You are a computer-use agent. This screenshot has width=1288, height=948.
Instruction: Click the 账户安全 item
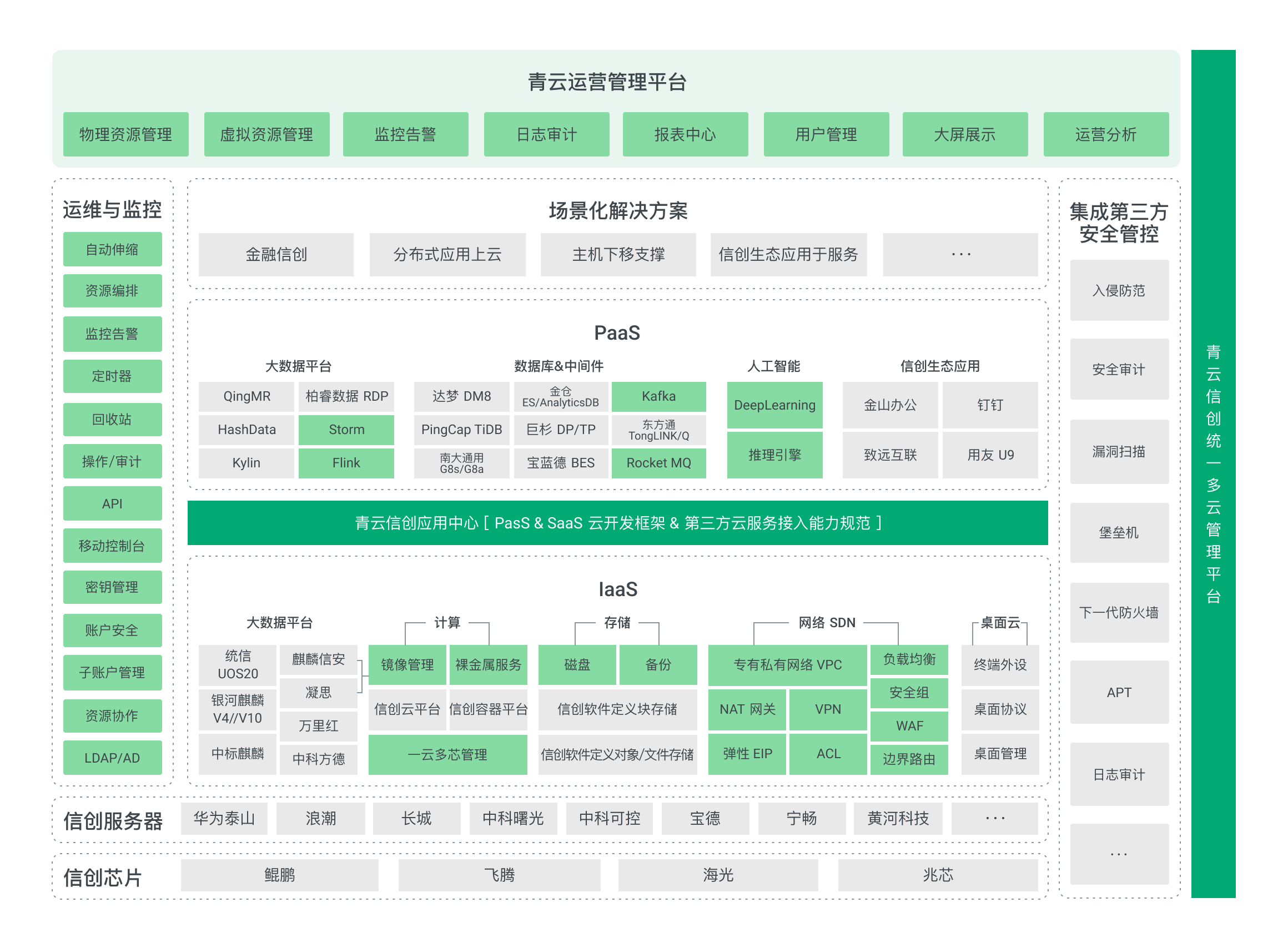113,630
